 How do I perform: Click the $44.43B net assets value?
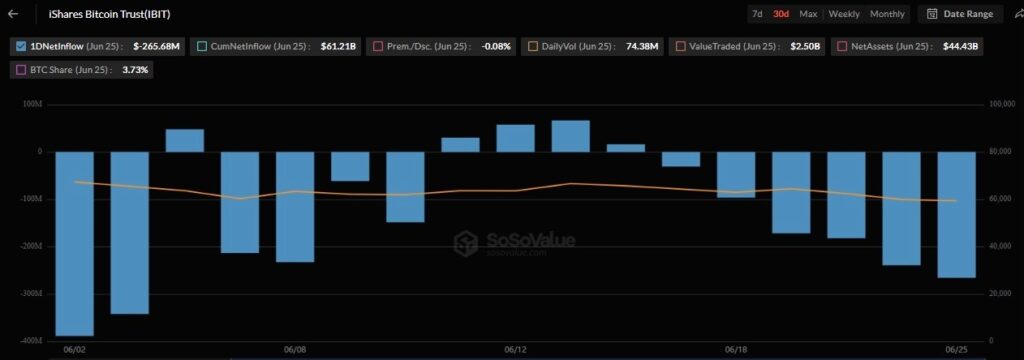tap(960, 46)
